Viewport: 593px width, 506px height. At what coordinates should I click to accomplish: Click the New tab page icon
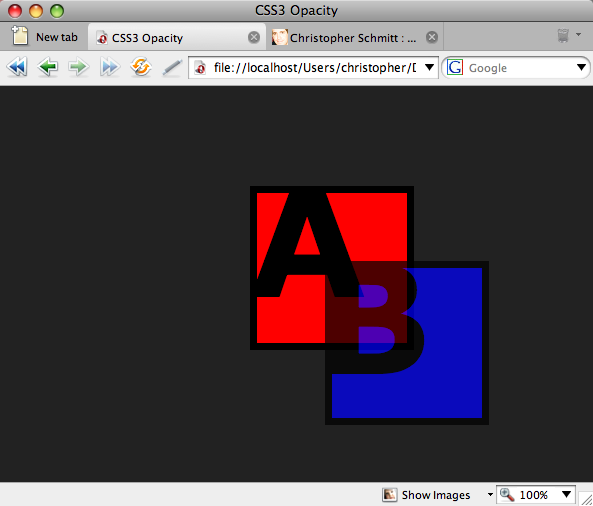coord(20,36)
